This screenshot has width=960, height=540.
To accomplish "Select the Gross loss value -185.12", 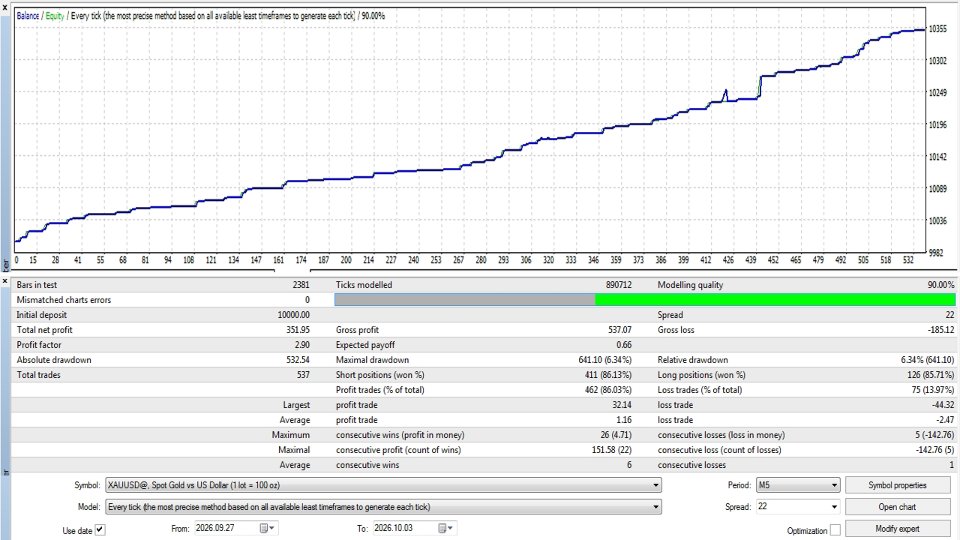I will pyautogui.click(x=940, y=329).
